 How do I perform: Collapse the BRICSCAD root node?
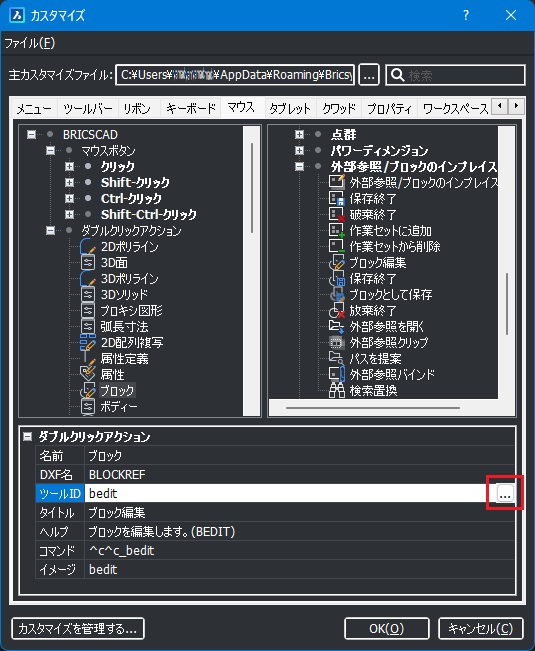(31, 135)
